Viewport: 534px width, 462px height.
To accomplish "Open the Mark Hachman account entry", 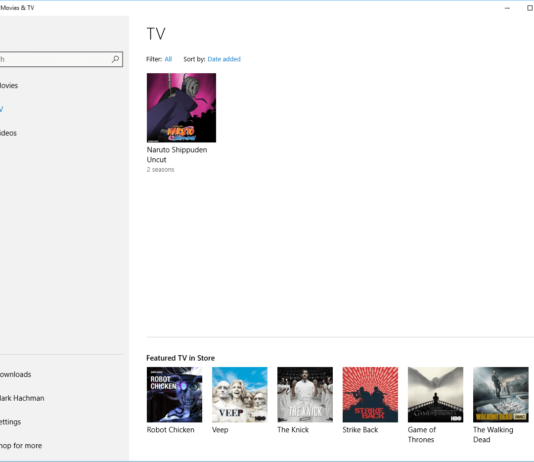I will point(22,398).
